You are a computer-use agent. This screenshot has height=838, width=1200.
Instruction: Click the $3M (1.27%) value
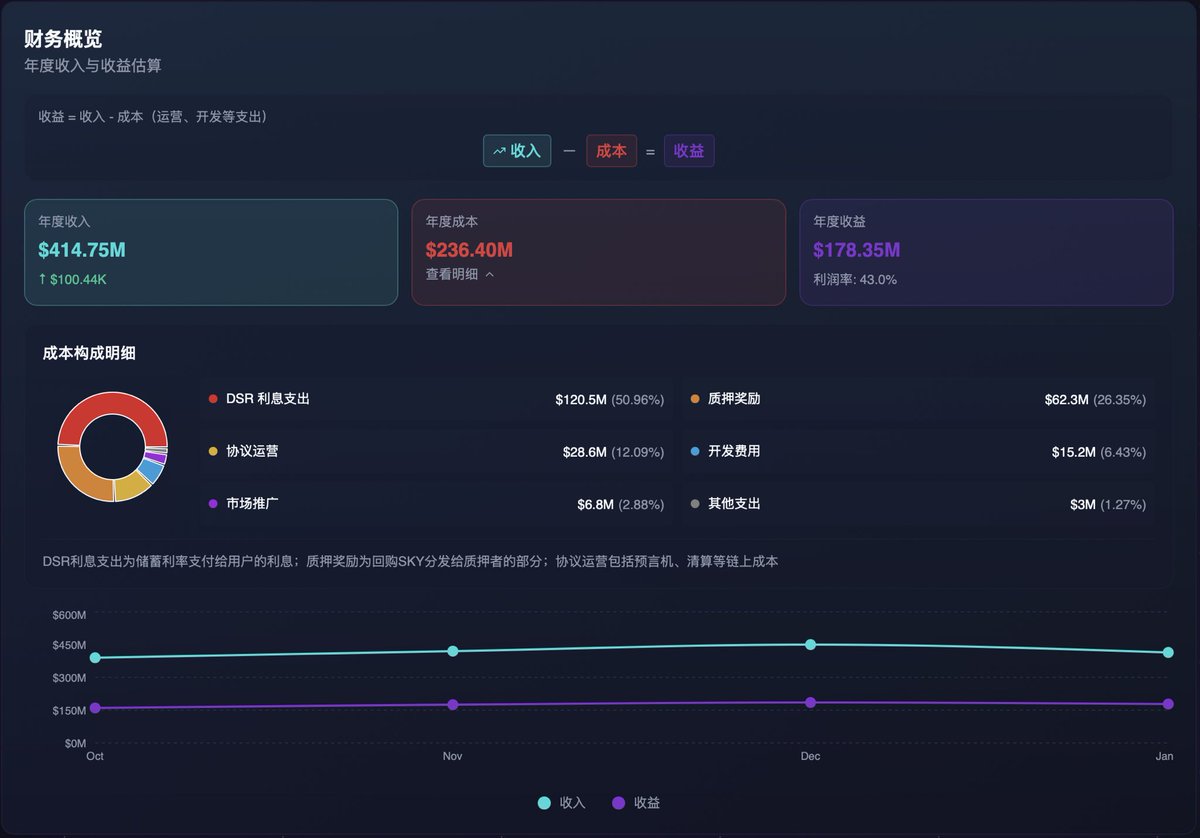1108,504
